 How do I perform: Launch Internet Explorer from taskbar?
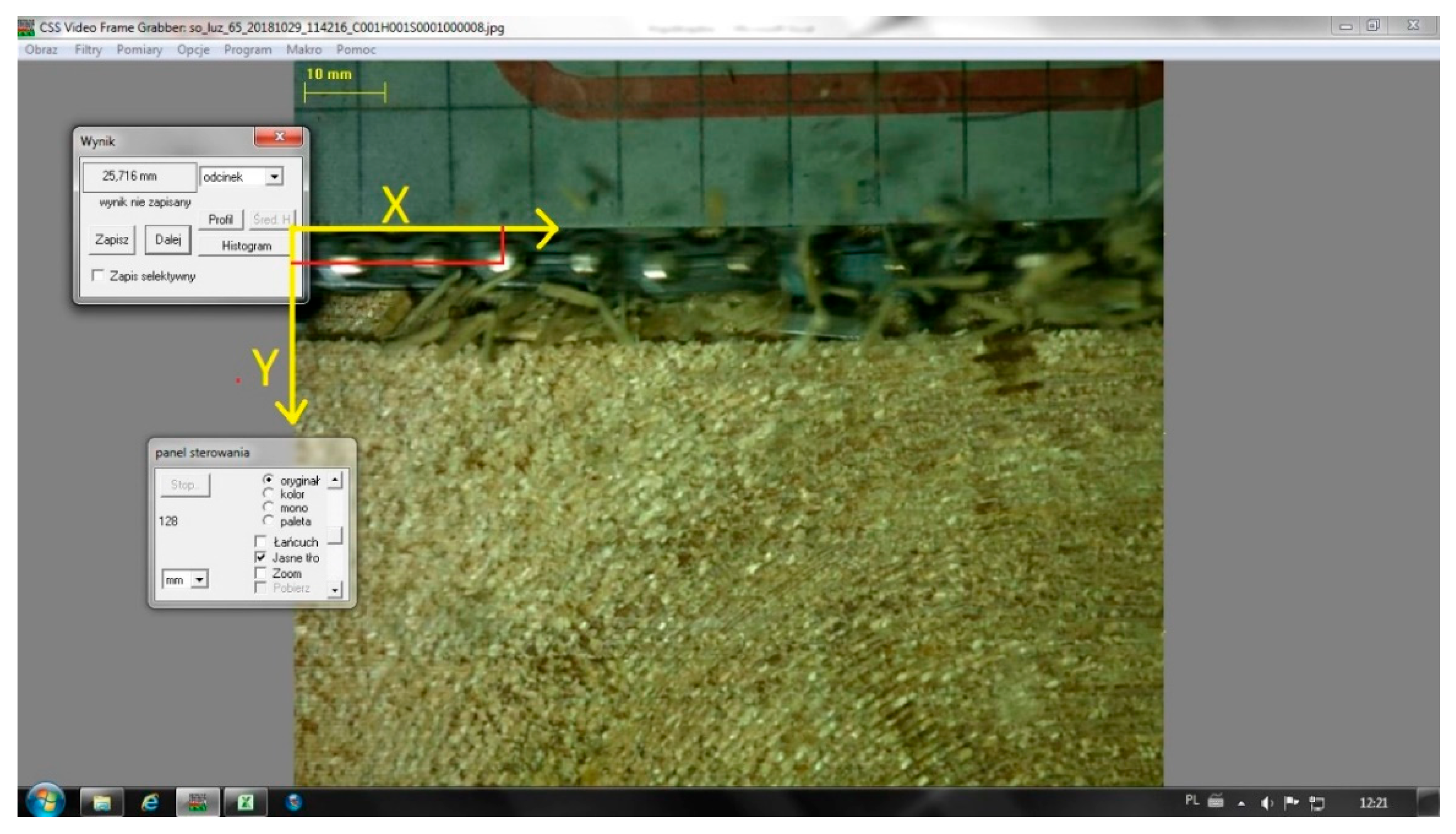pyautogui.click(x=150, y=803)
